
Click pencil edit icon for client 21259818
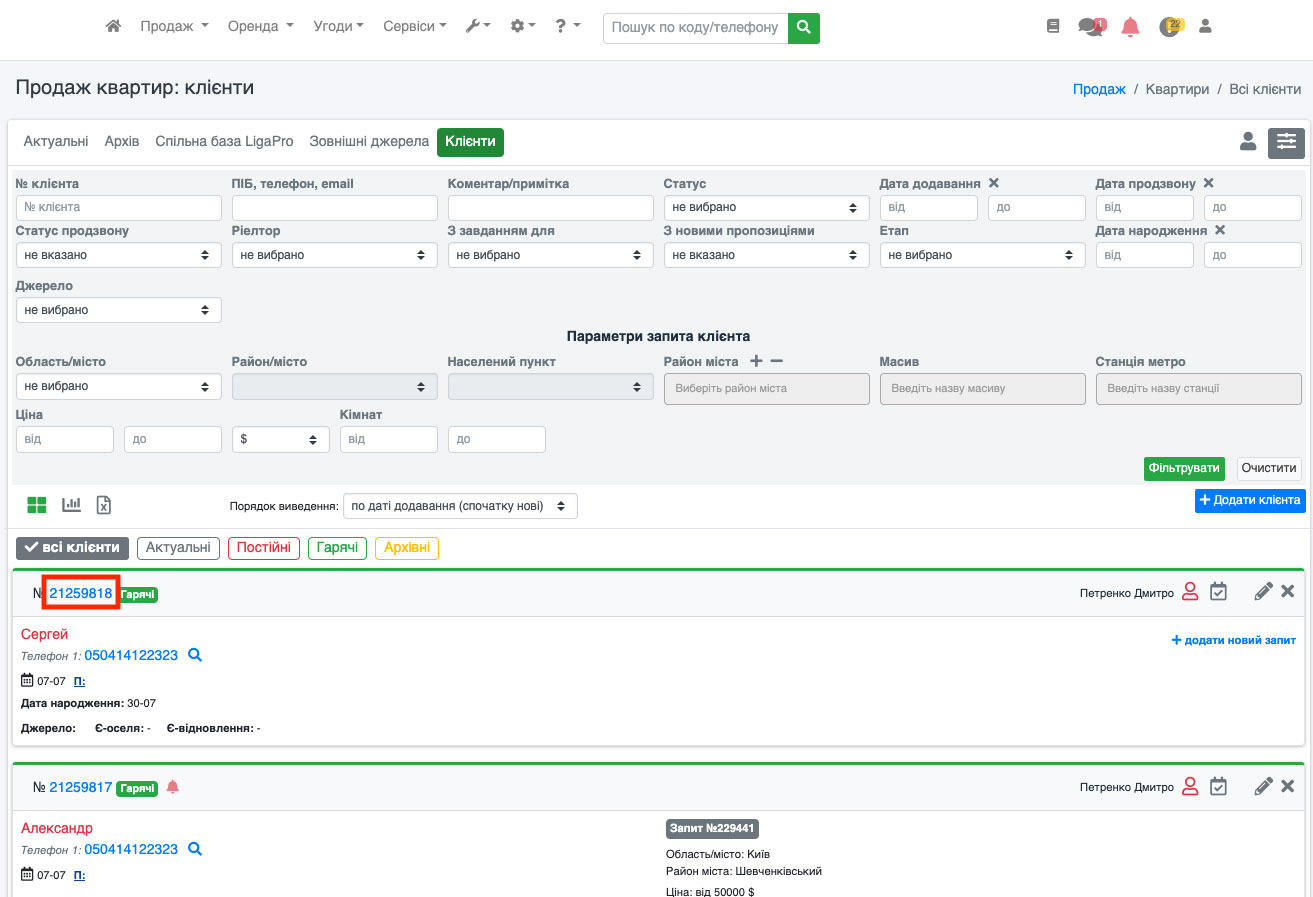click(x=1263, y=592)
